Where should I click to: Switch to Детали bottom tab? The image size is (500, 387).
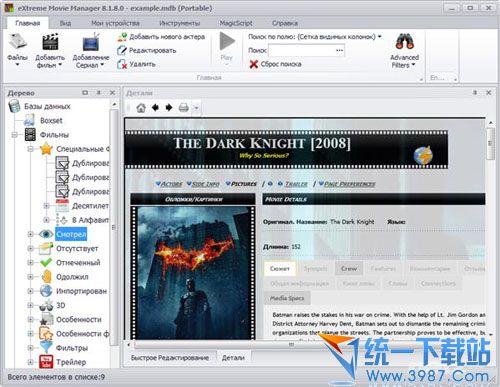pyautogui.click(x=233, y=358)
